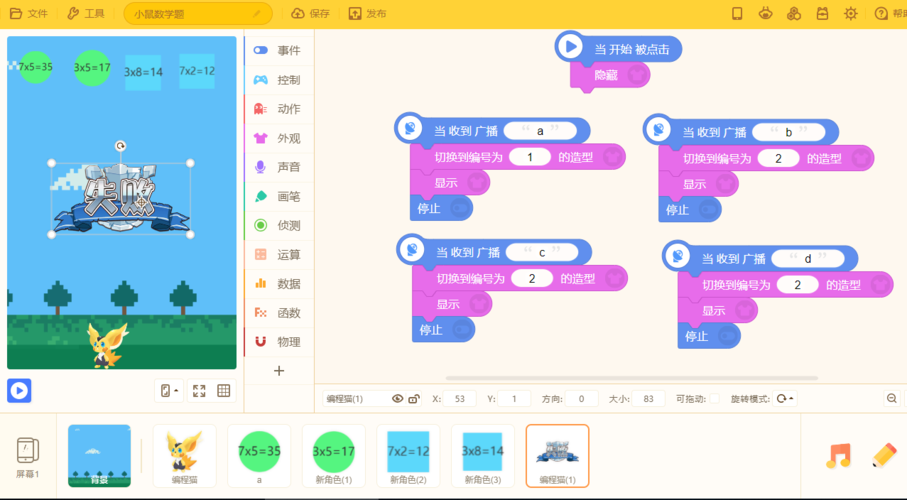The height and width of the screenshot is (500, 907).
Task: Click the mobile device preview icon
Action: coord(737,14)
